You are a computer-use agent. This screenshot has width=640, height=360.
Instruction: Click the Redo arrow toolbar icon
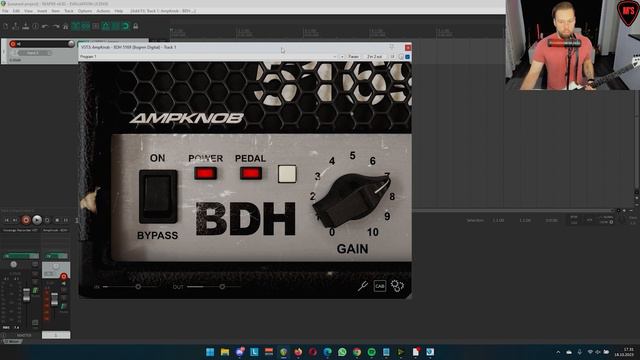click(x=56, y=26)
